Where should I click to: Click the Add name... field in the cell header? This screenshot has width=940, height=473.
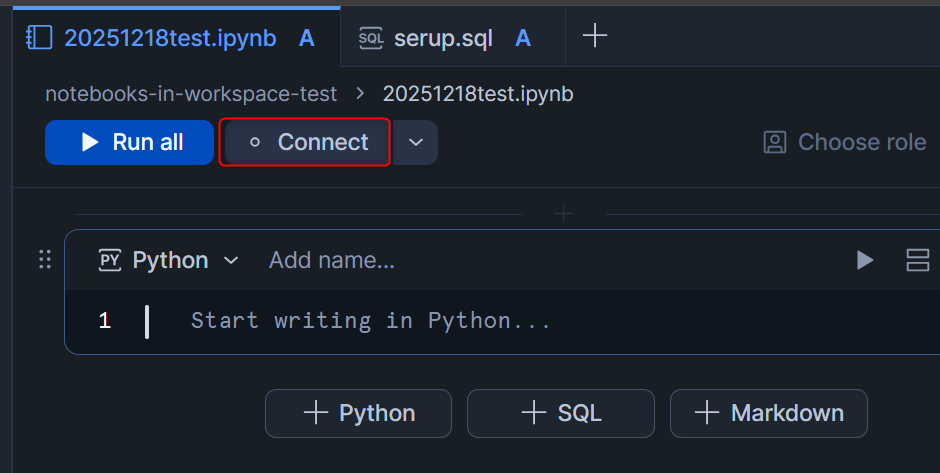(332, 261)
